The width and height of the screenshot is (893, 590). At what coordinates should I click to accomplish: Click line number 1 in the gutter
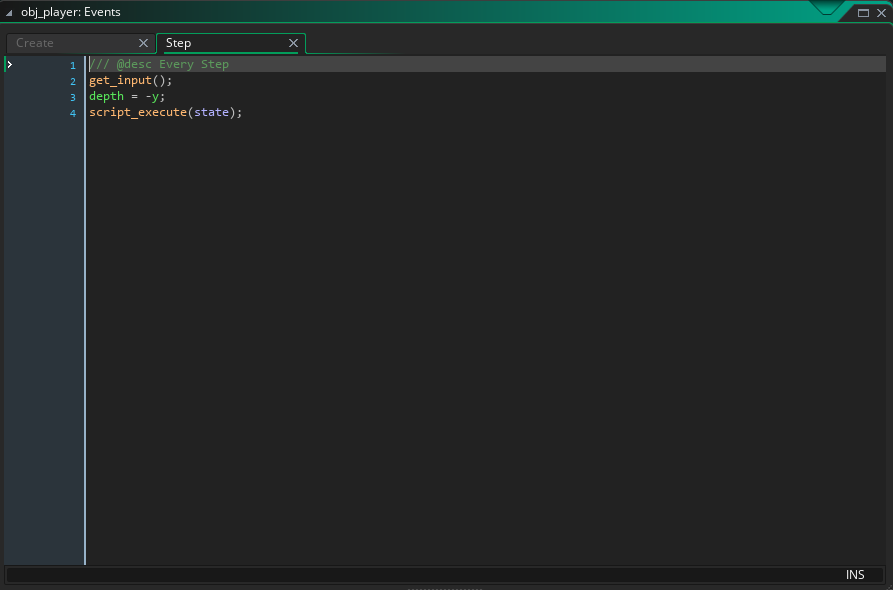[73, 65]
